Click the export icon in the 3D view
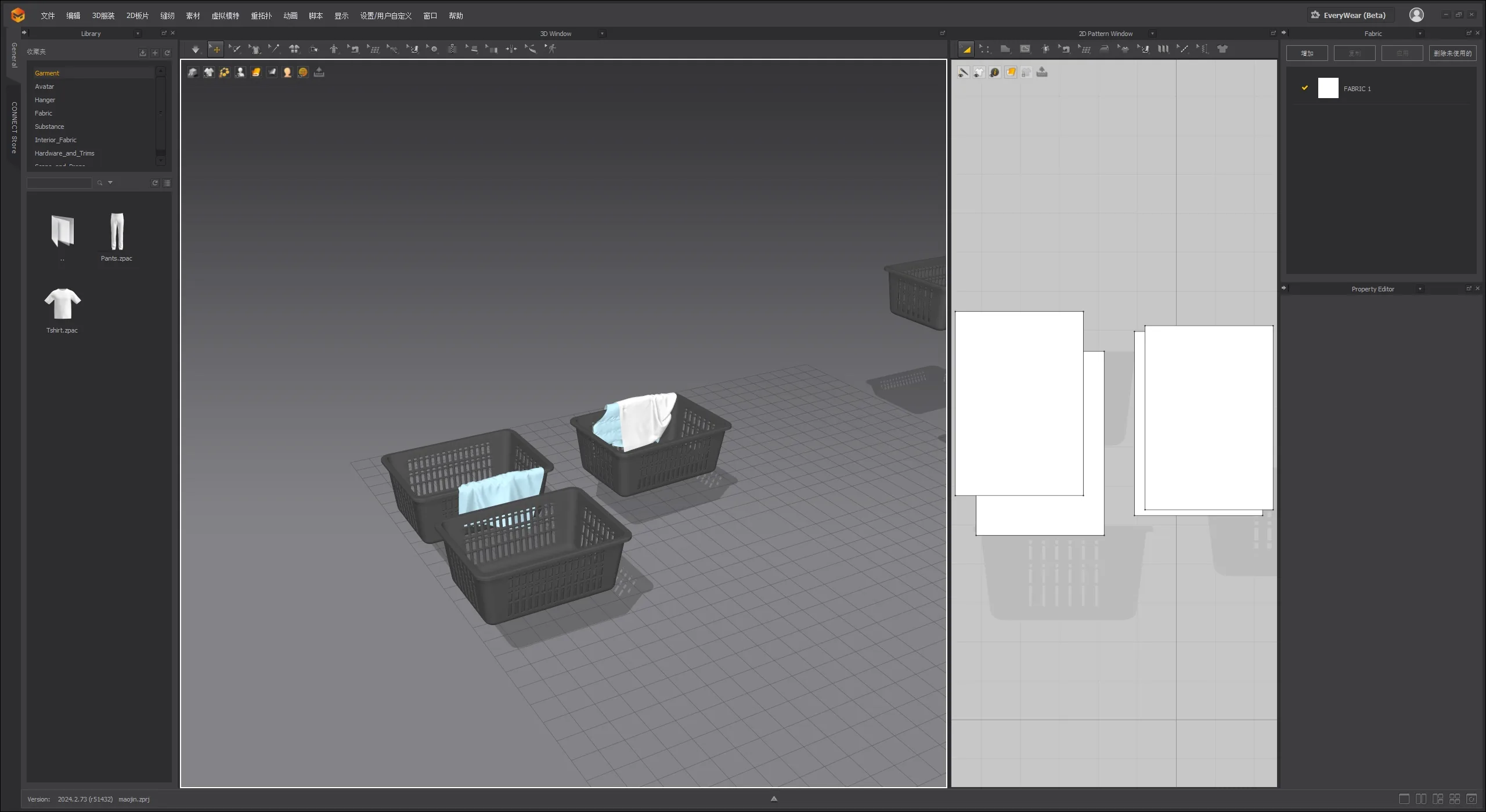The image size is (1486, 812). pos(319,72)
